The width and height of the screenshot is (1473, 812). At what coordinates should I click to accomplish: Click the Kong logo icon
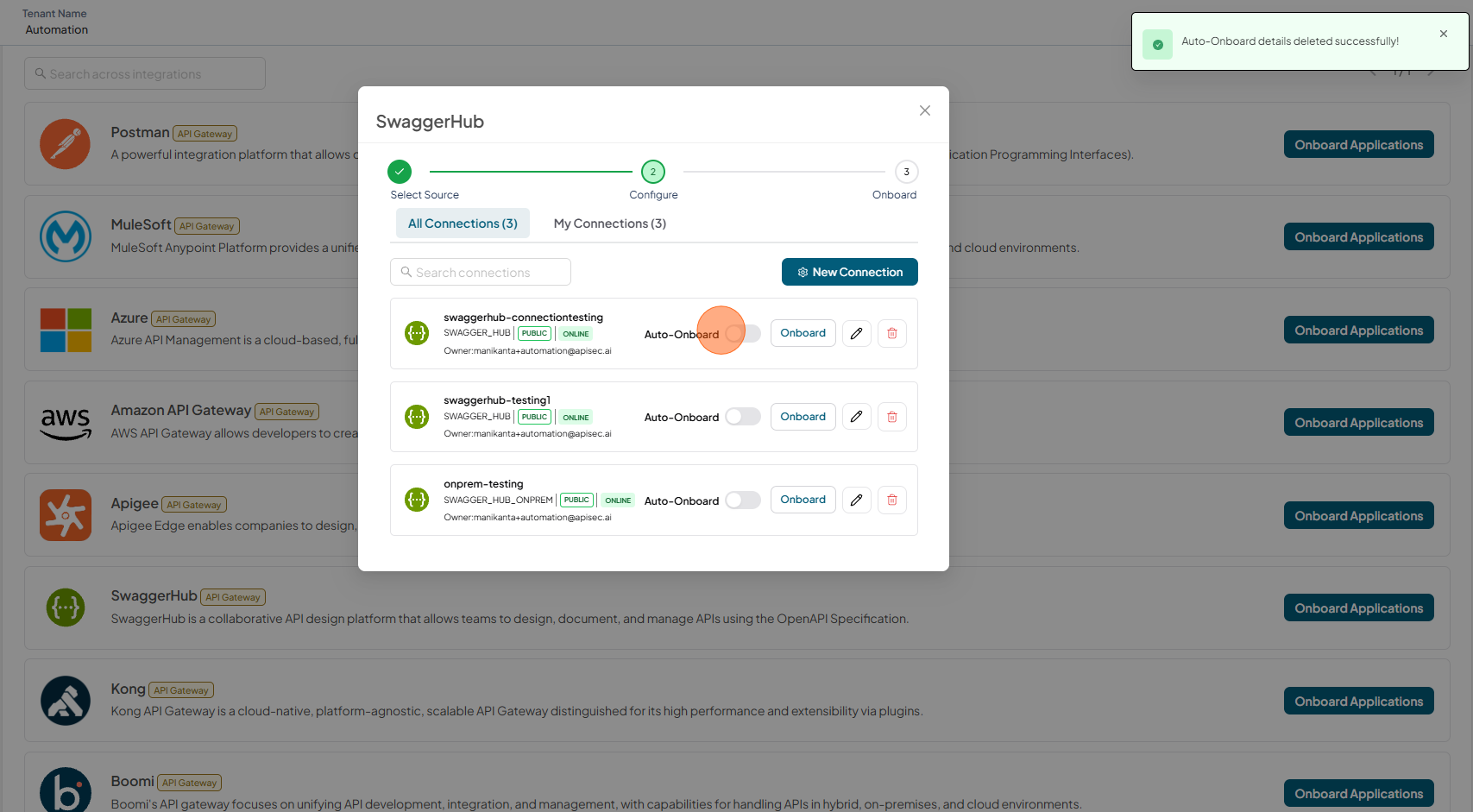click(x=66, y=701)
